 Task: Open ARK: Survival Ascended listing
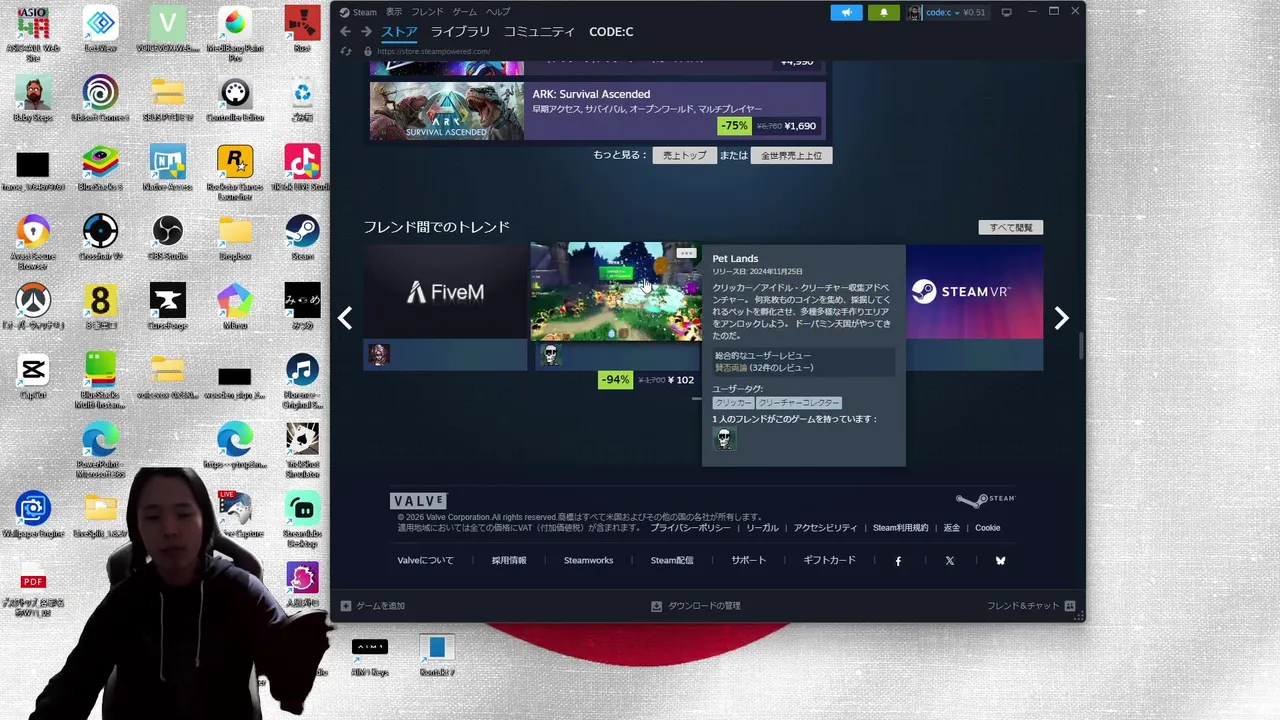(x=597, y=111)
